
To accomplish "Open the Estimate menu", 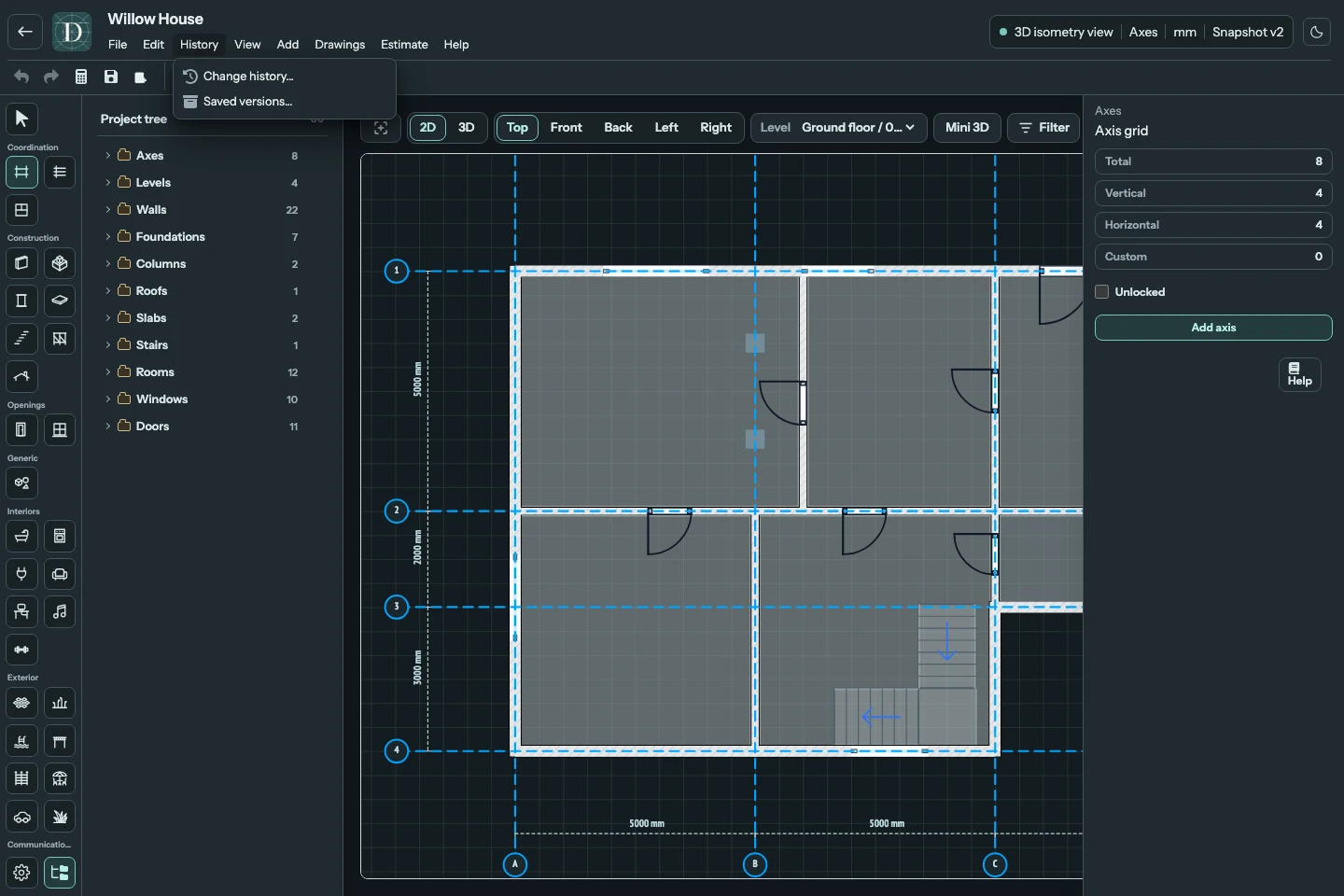I will pyautogui.click(x=404, y=45).
